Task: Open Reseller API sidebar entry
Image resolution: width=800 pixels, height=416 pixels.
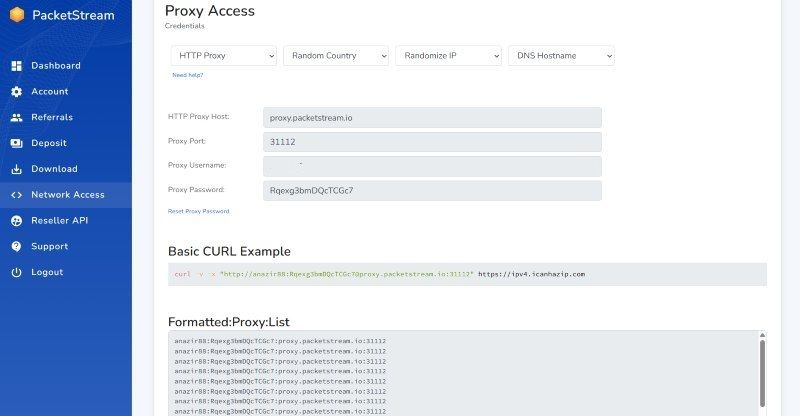Action: 66,221
